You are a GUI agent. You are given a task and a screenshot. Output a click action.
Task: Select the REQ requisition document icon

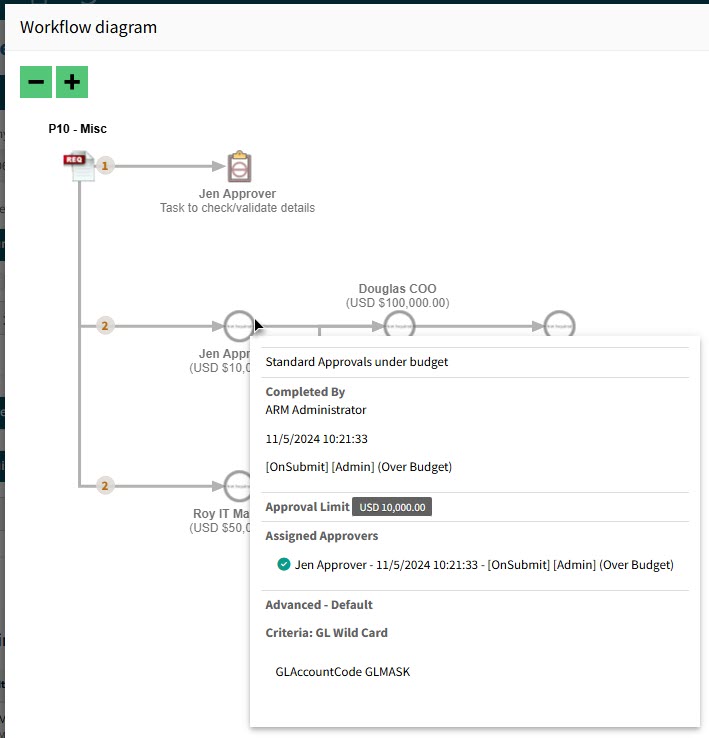pos(79,166)
